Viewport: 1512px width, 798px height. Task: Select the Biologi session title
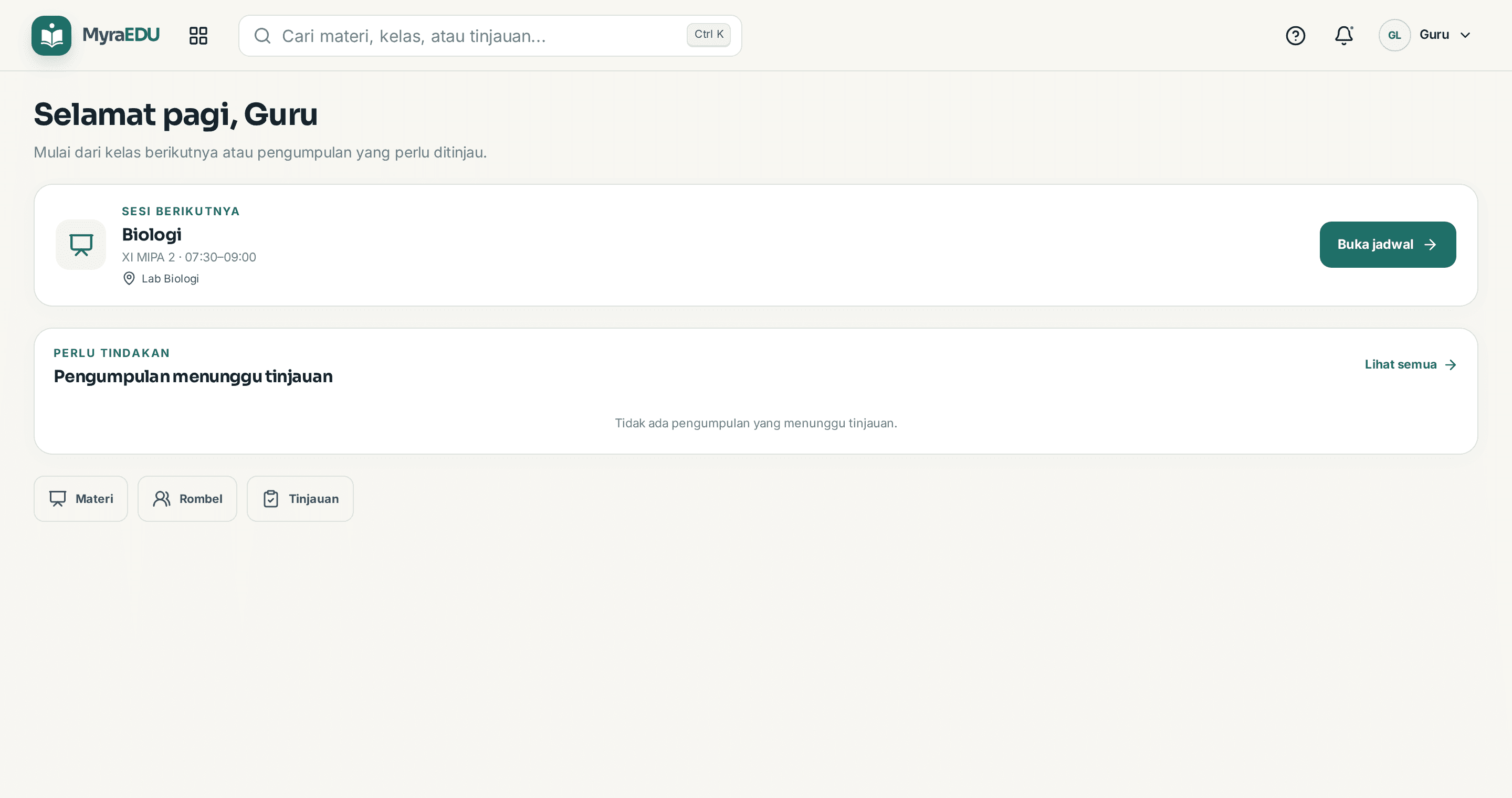151,235
